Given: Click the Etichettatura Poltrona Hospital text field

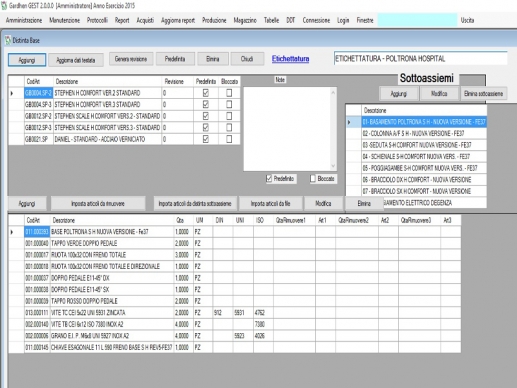Looking at the screenshot, I should point(420,59).
